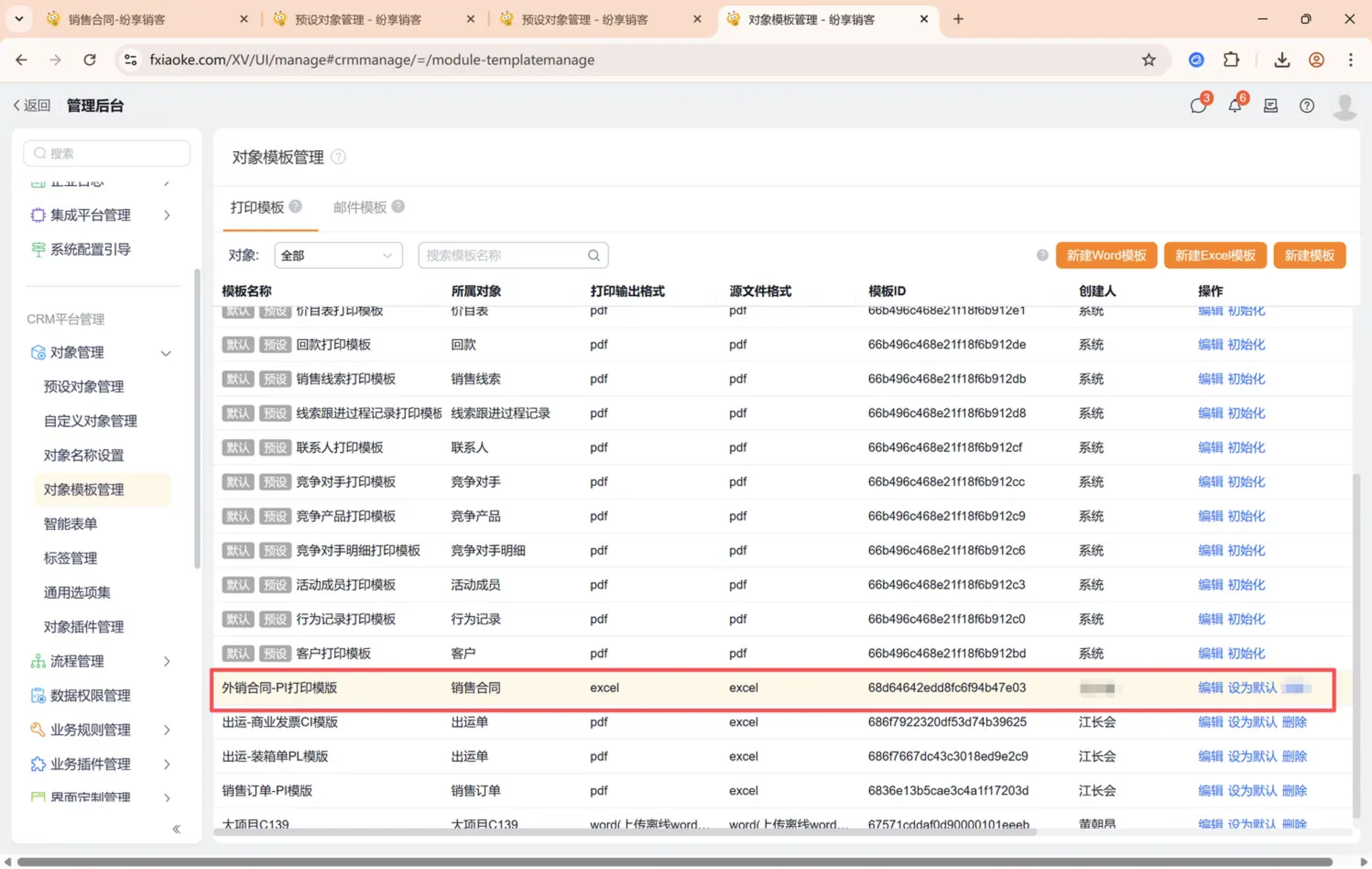Screen dimensions: 1372x869
Task: Open 预设对象管理 in the sidebar
Action: click(84, 386)
